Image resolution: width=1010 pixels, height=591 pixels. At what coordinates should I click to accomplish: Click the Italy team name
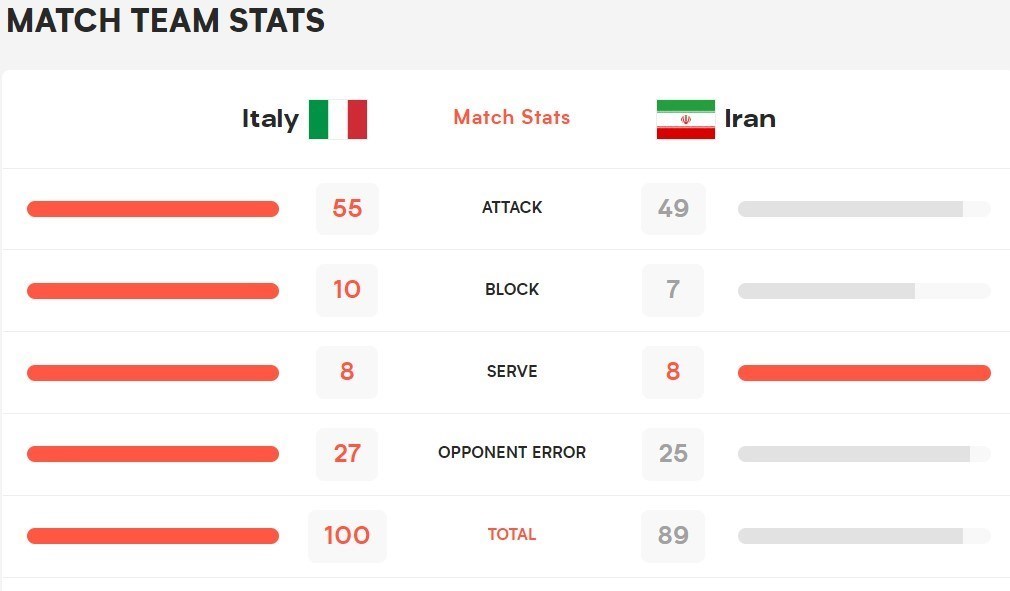tap(270, 119)
